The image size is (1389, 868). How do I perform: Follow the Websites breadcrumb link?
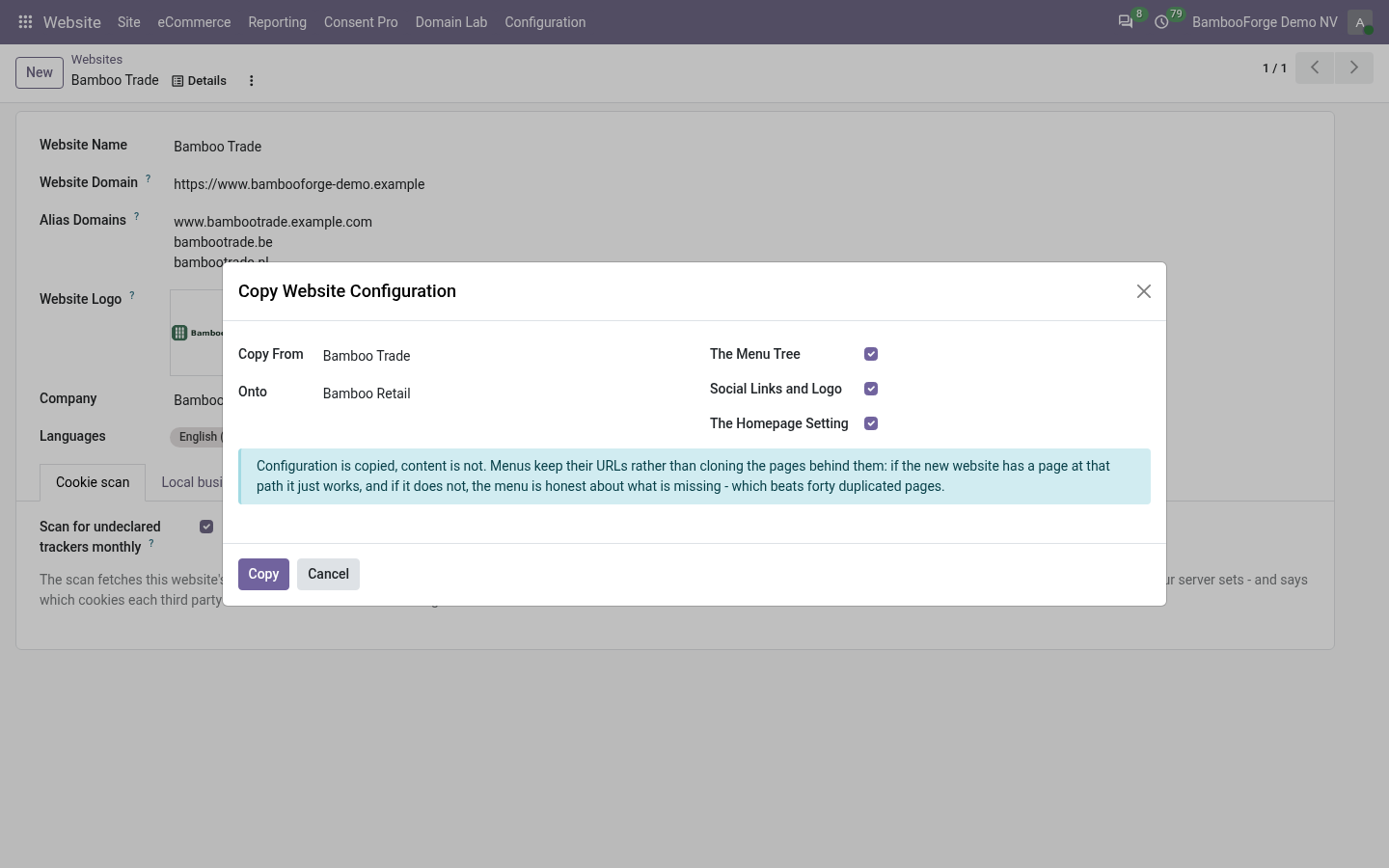tap(96, 60)
